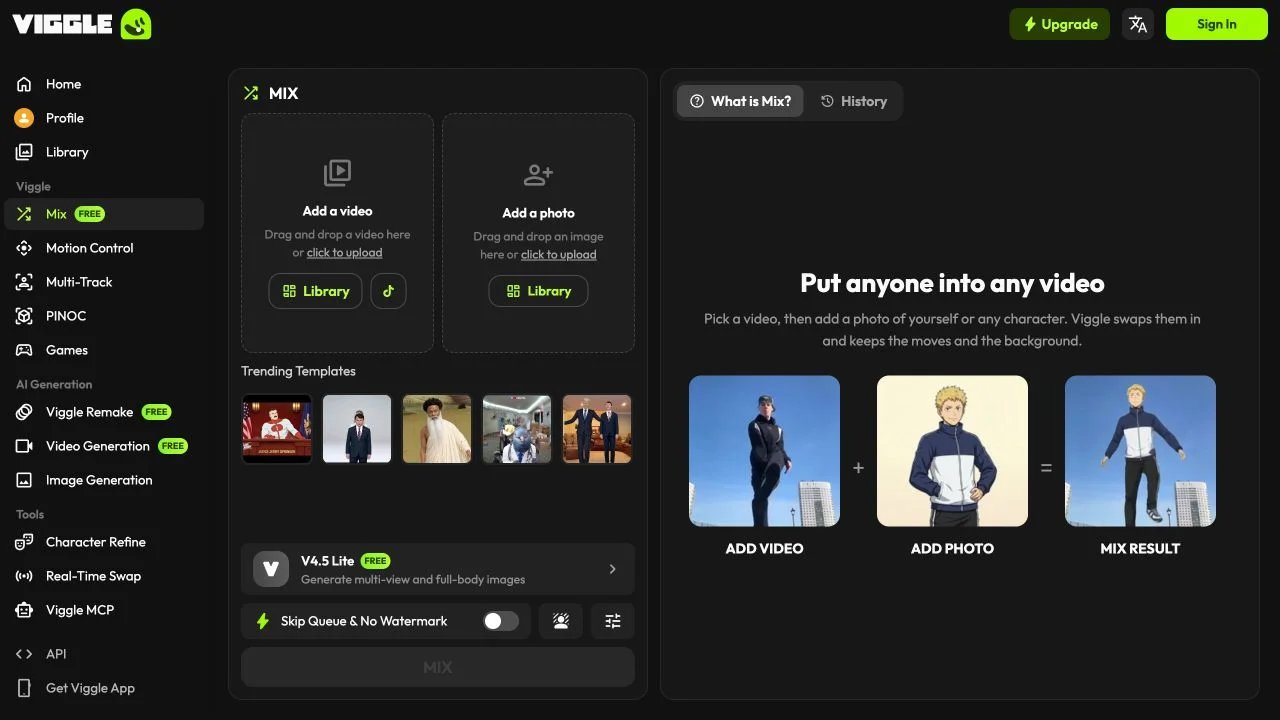Image resolution: width=1280 pixels, height=720 pixels.
Task: Open the language translate icon
Action: pyautogui.click(x=1138, y=24)
